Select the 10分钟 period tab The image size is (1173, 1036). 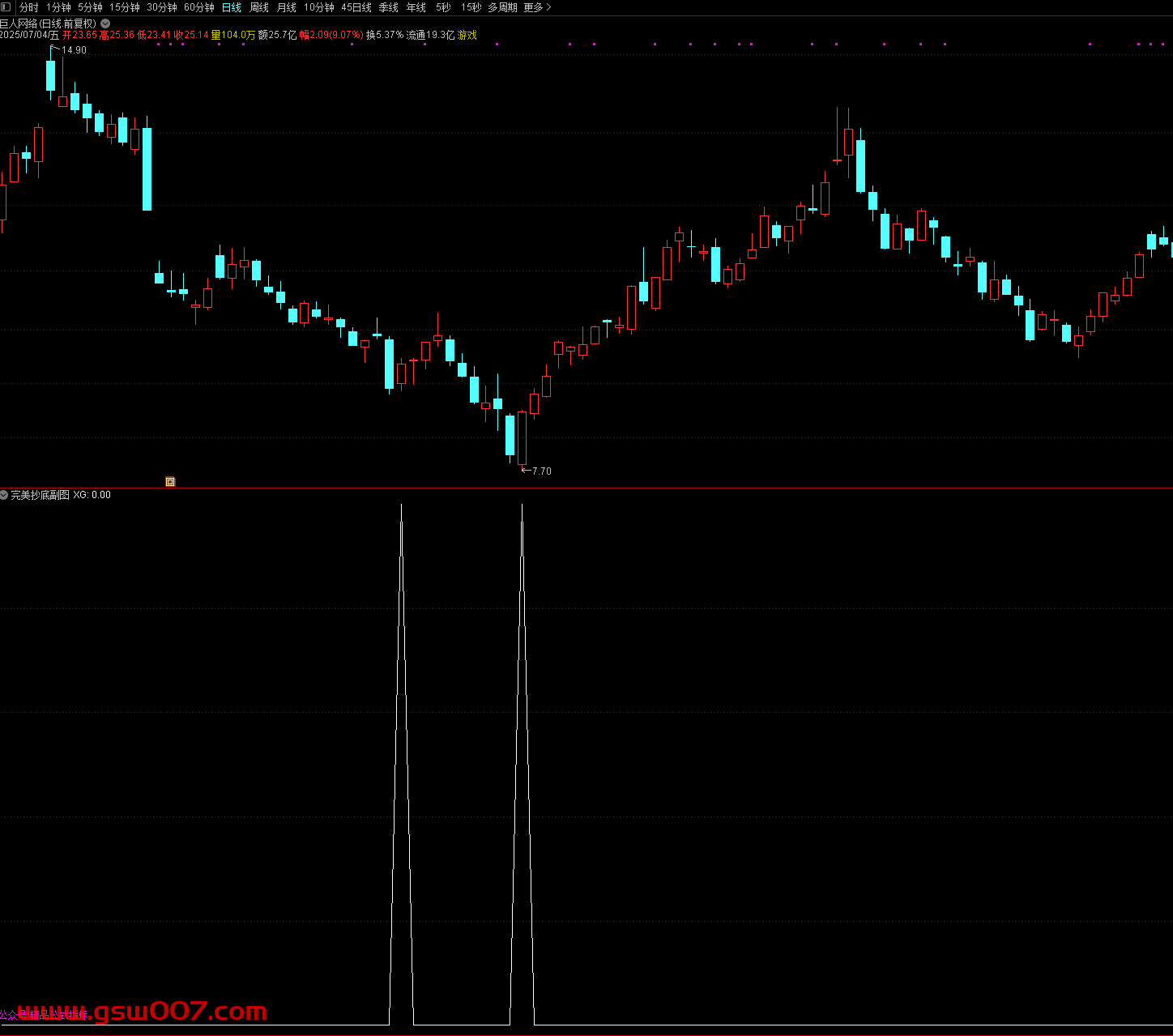point(319,7)
